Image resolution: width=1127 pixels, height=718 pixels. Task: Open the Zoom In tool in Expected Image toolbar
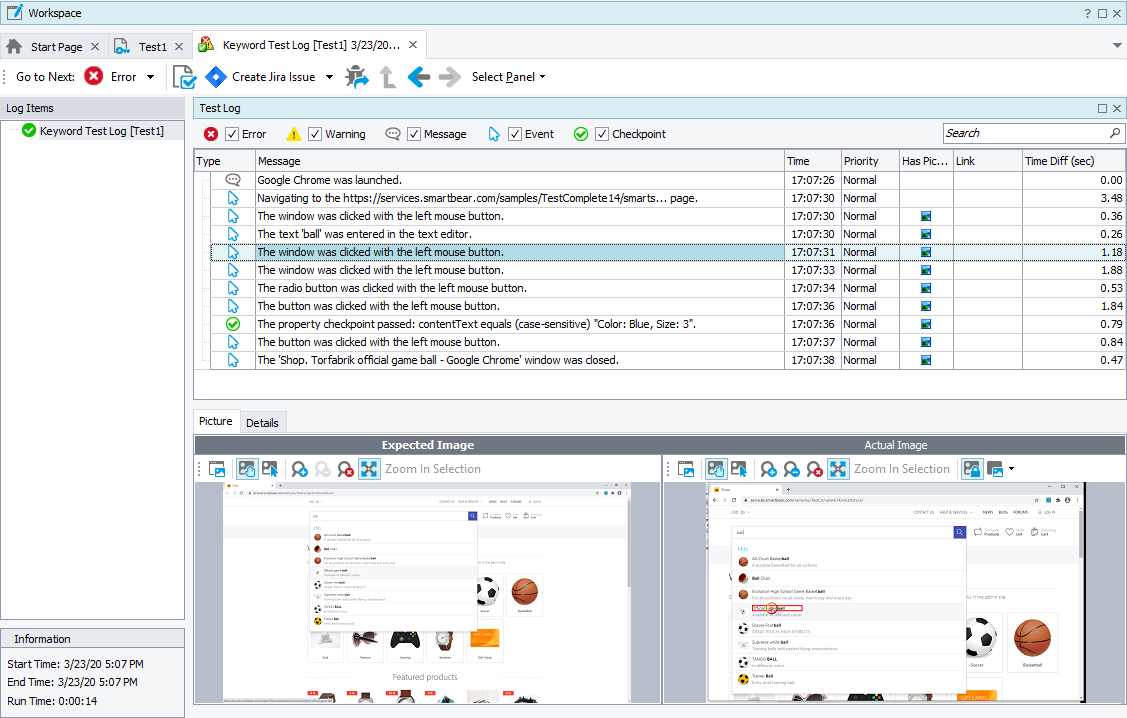tap(298, 468)
